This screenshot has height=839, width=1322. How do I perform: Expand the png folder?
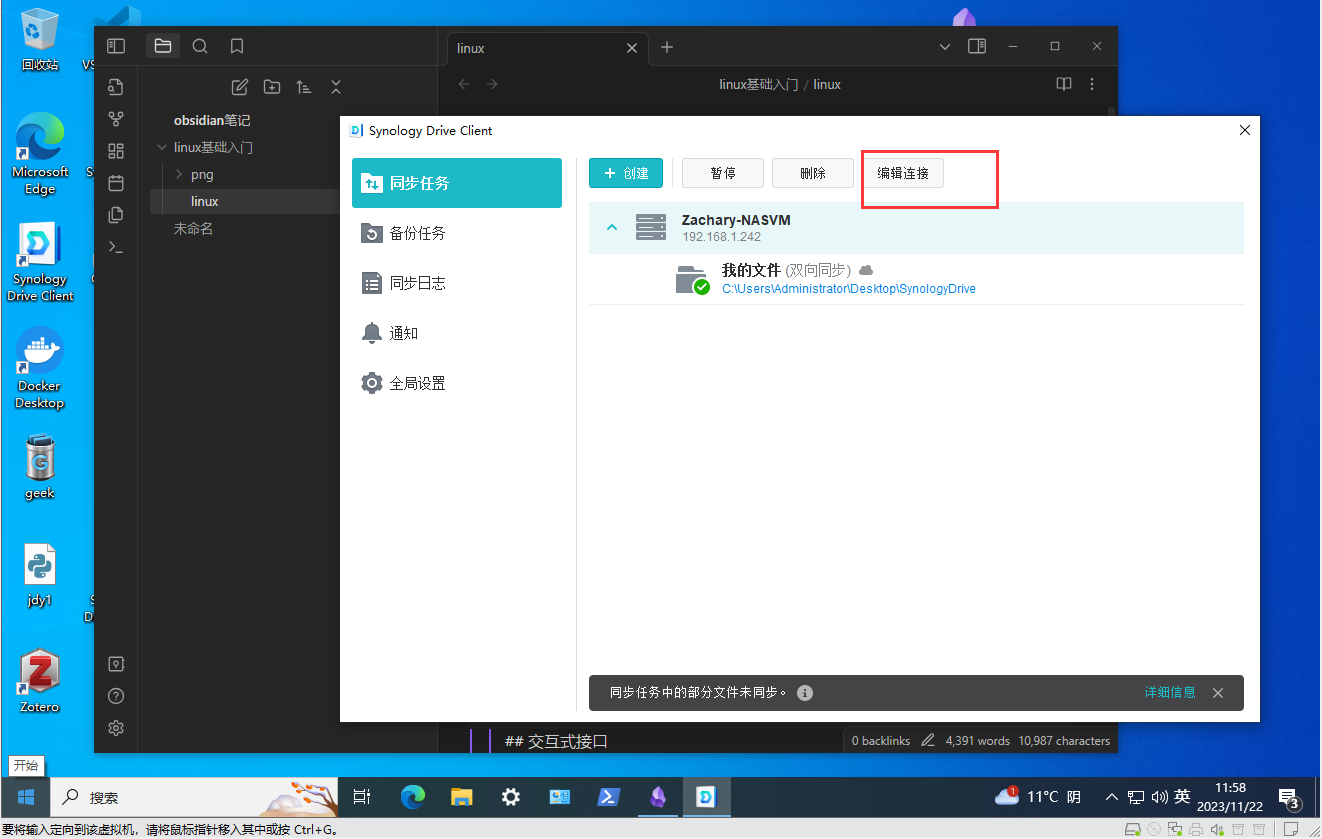(x=179, y=174)
